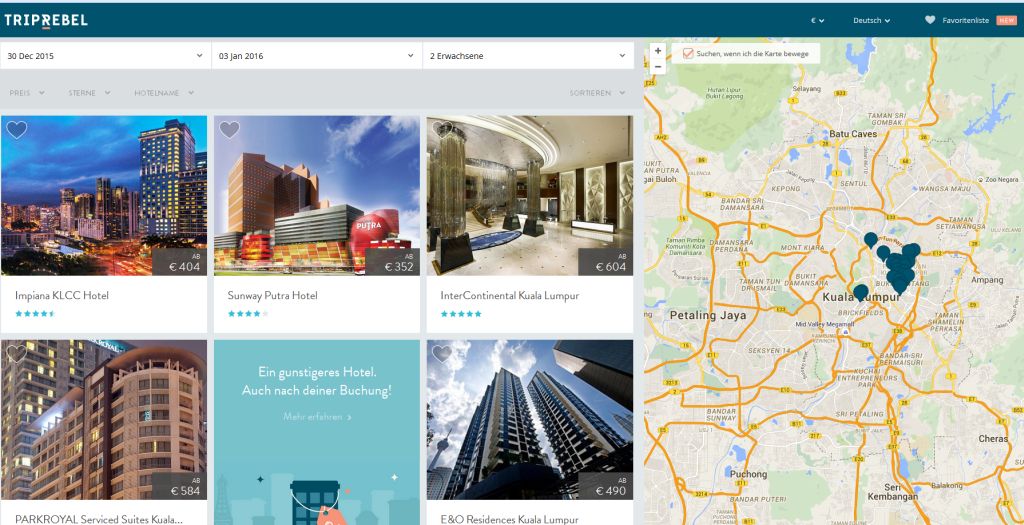
Task: Favorite the Sunway Putra Hotel heart
Action: (229, 130)
